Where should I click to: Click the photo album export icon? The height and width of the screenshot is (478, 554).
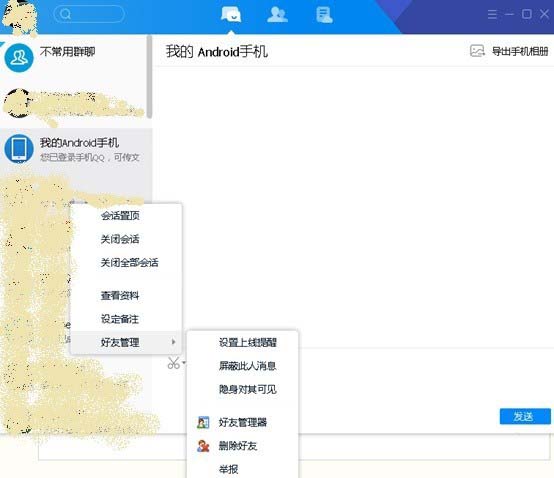point(477,51)
